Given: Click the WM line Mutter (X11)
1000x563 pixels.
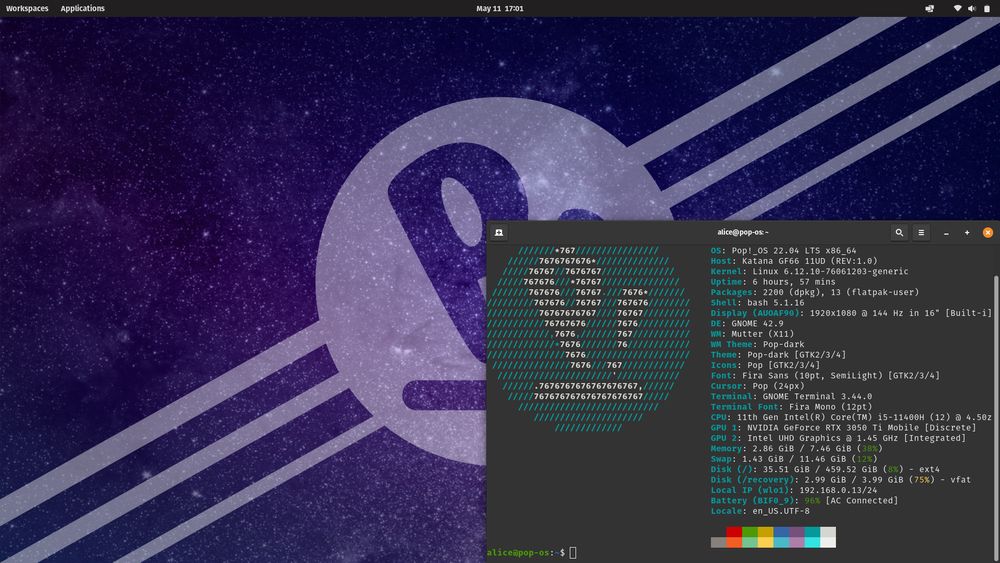Looking at the screenshot, I should (752, 334).
